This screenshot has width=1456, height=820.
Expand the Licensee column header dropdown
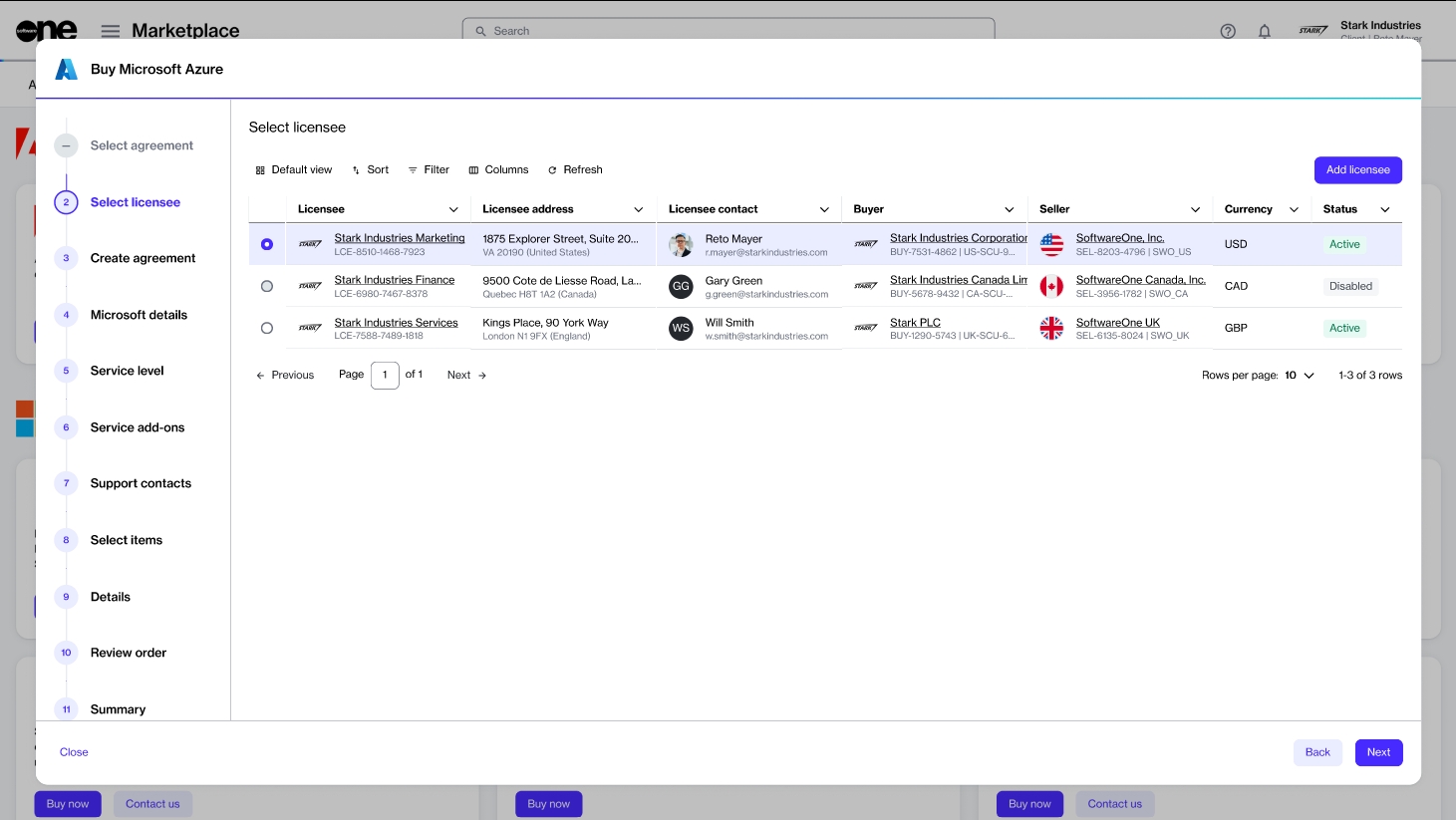pos(453,210)
